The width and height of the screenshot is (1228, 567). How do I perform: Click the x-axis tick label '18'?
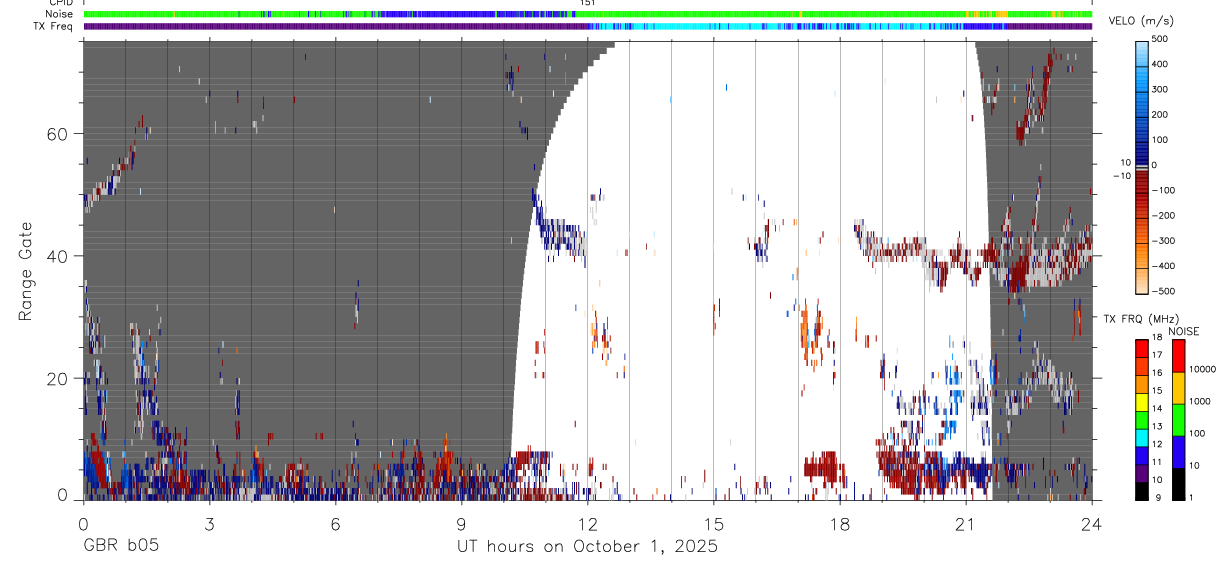(x=840, y=524)
